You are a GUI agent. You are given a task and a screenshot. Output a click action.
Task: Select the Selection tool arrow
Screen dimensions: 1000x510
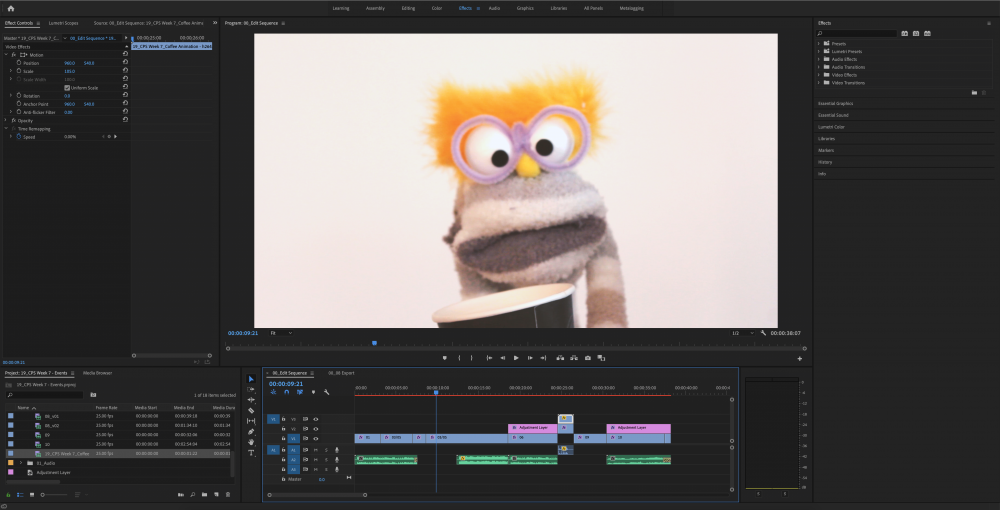pyautogui.click(x=251, y=379)
